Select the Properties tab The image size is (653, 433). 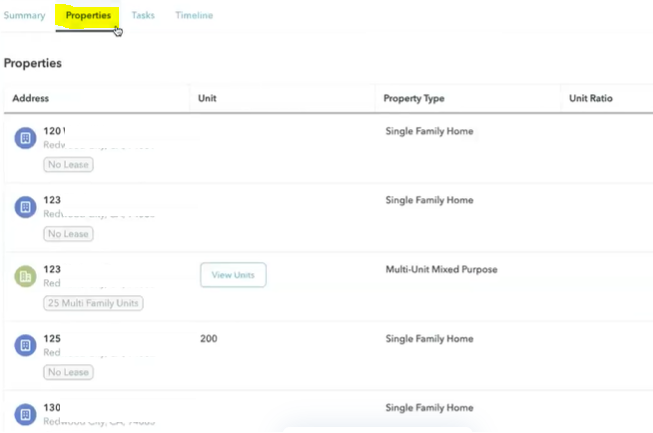[88, 16]
